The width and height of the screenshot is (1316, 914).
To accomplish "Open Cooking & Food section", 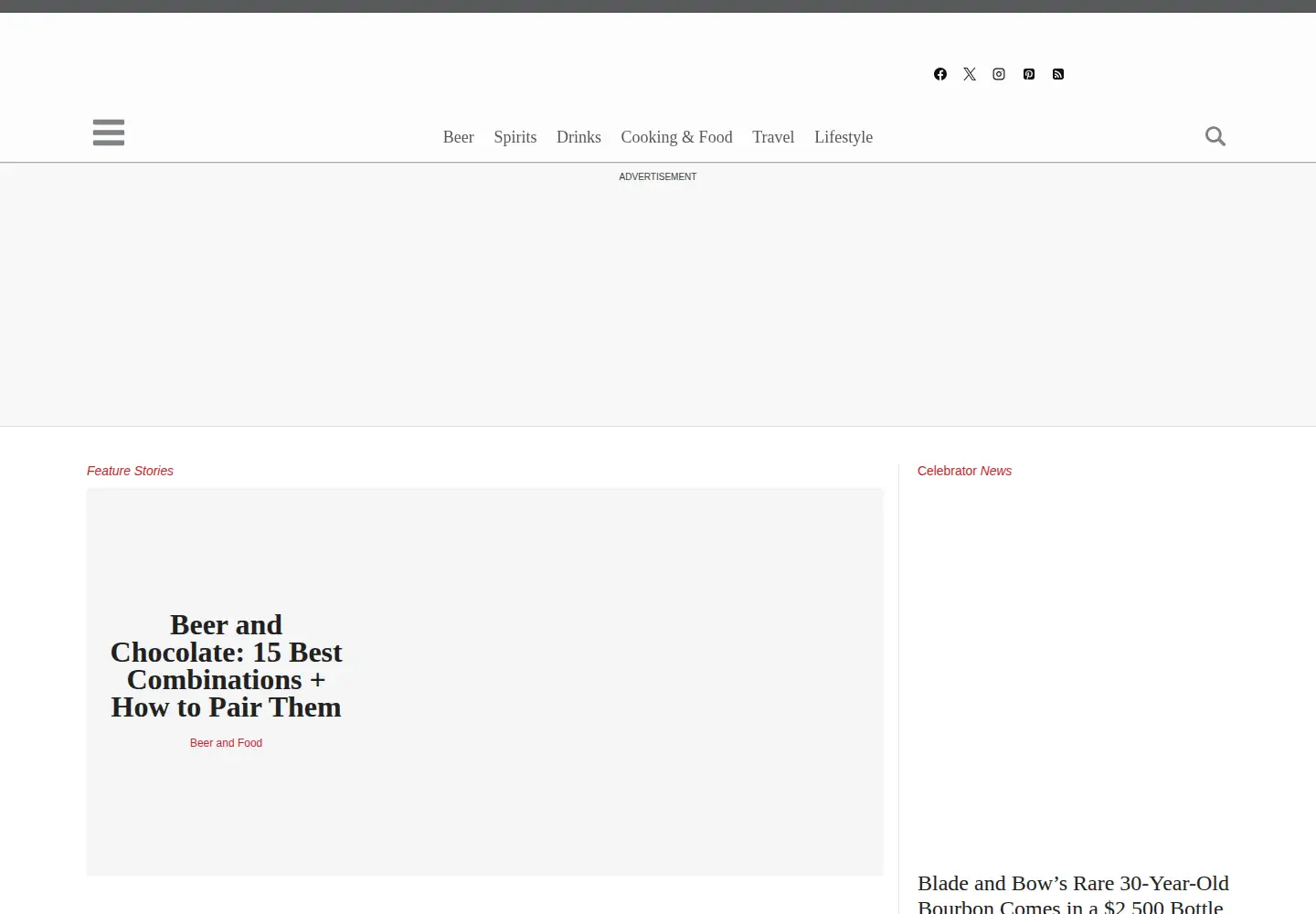I will (x=677, y=137).
